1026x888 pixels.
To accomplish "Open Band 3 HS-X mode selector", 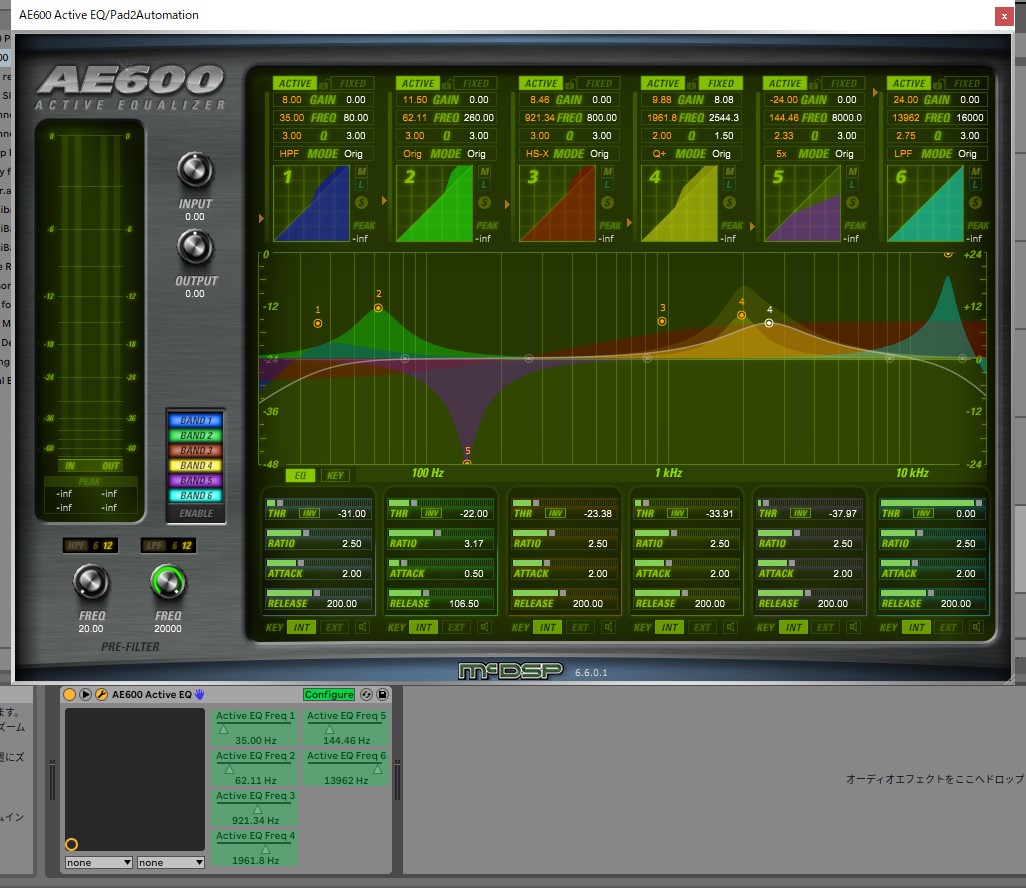I will tap(537, 154).
